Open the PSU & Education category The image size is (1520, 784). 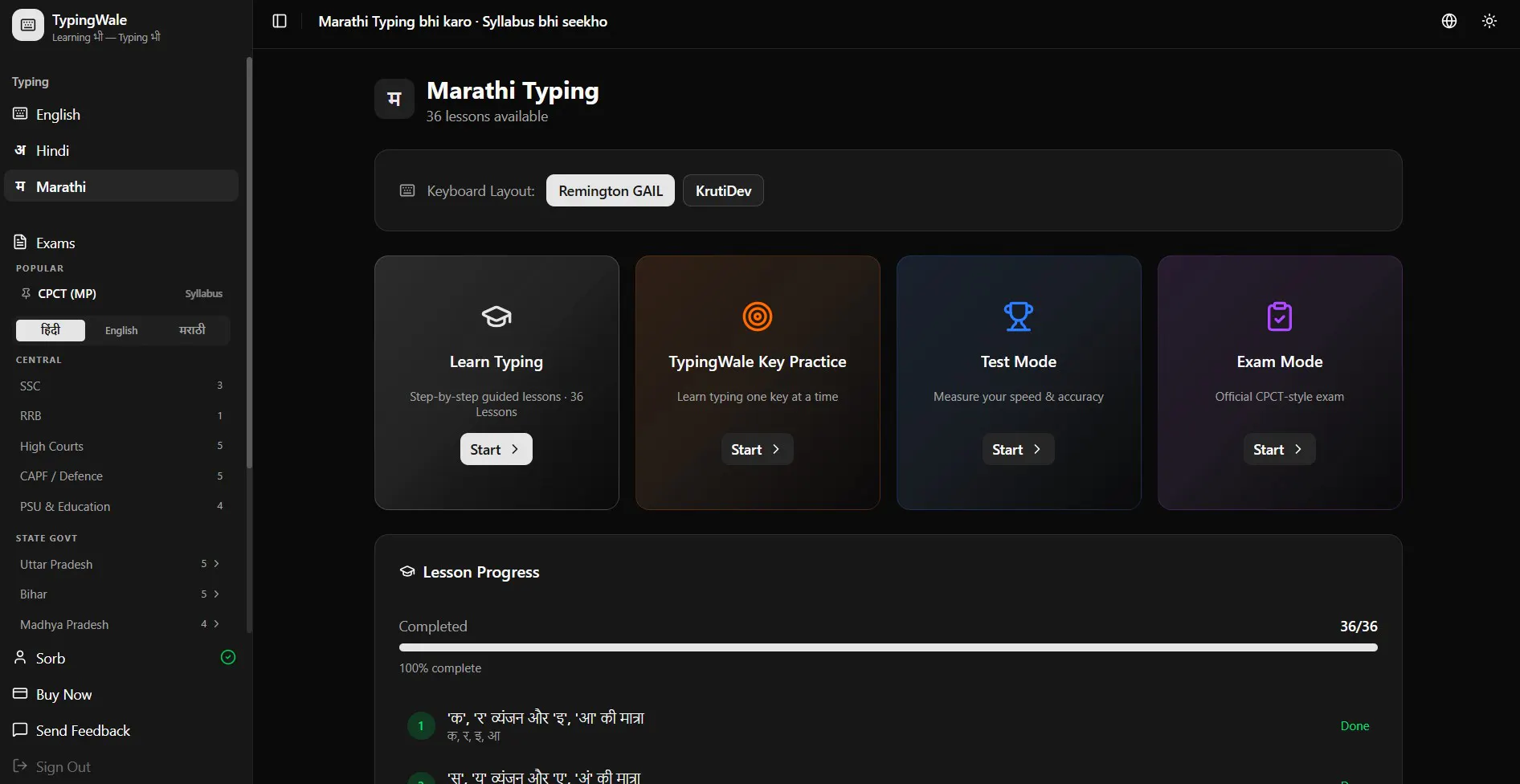(x=121, y=506)
